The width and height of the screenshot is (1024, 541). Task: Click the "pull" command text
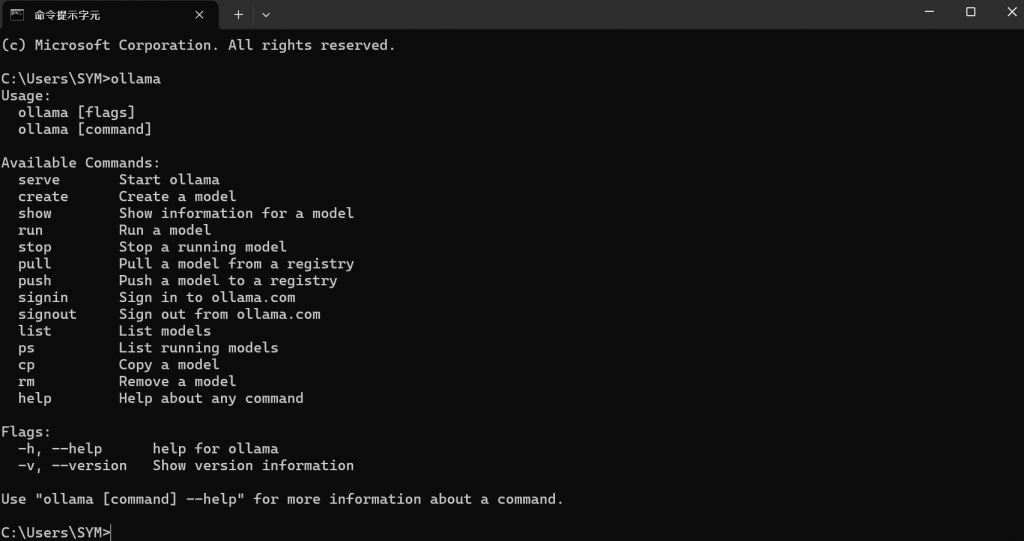[35, 264]
